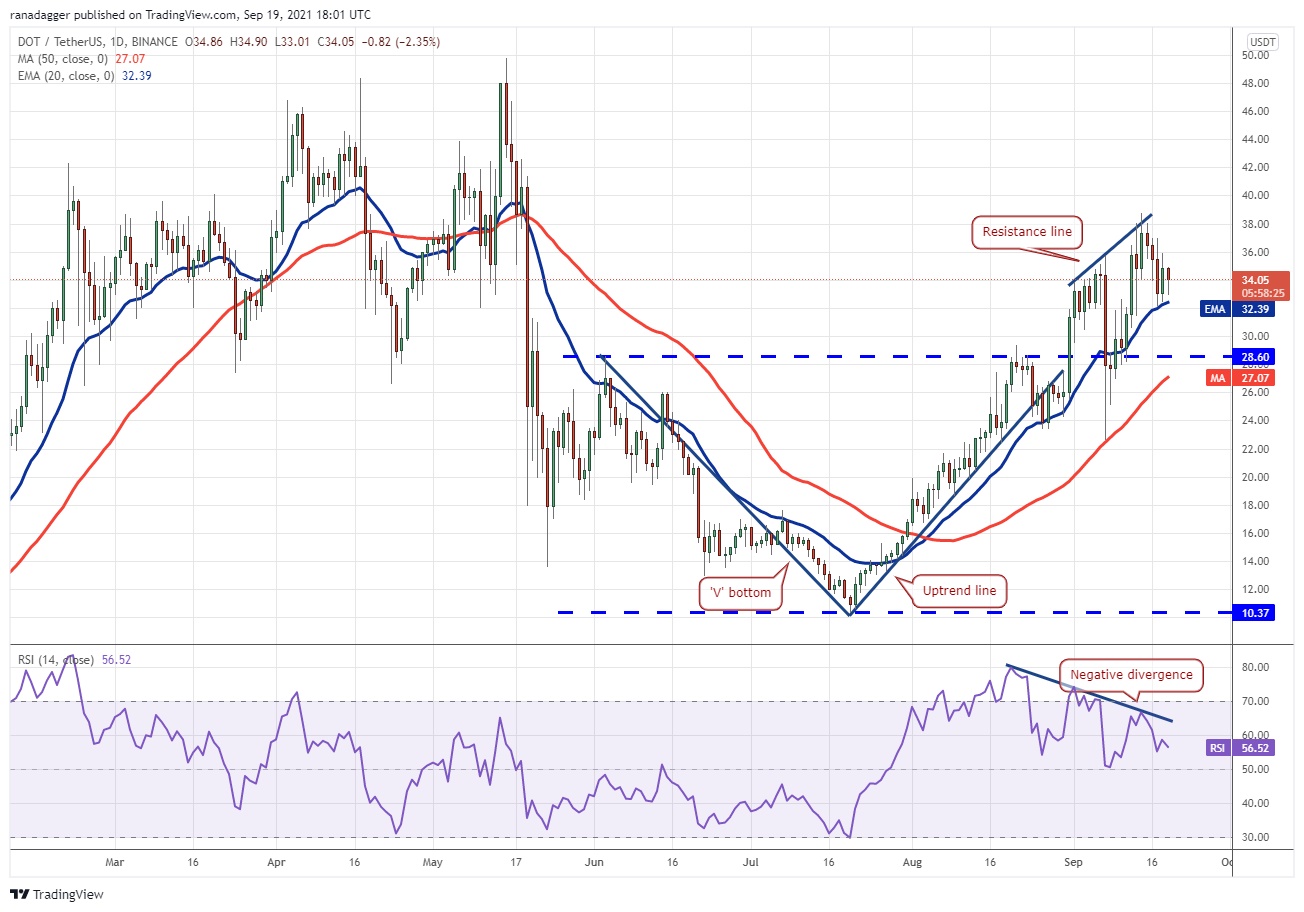This screenshot has width=1304, height=912.
Task: Click the 'Jul' date on the time axis
Action: [750, 861]
